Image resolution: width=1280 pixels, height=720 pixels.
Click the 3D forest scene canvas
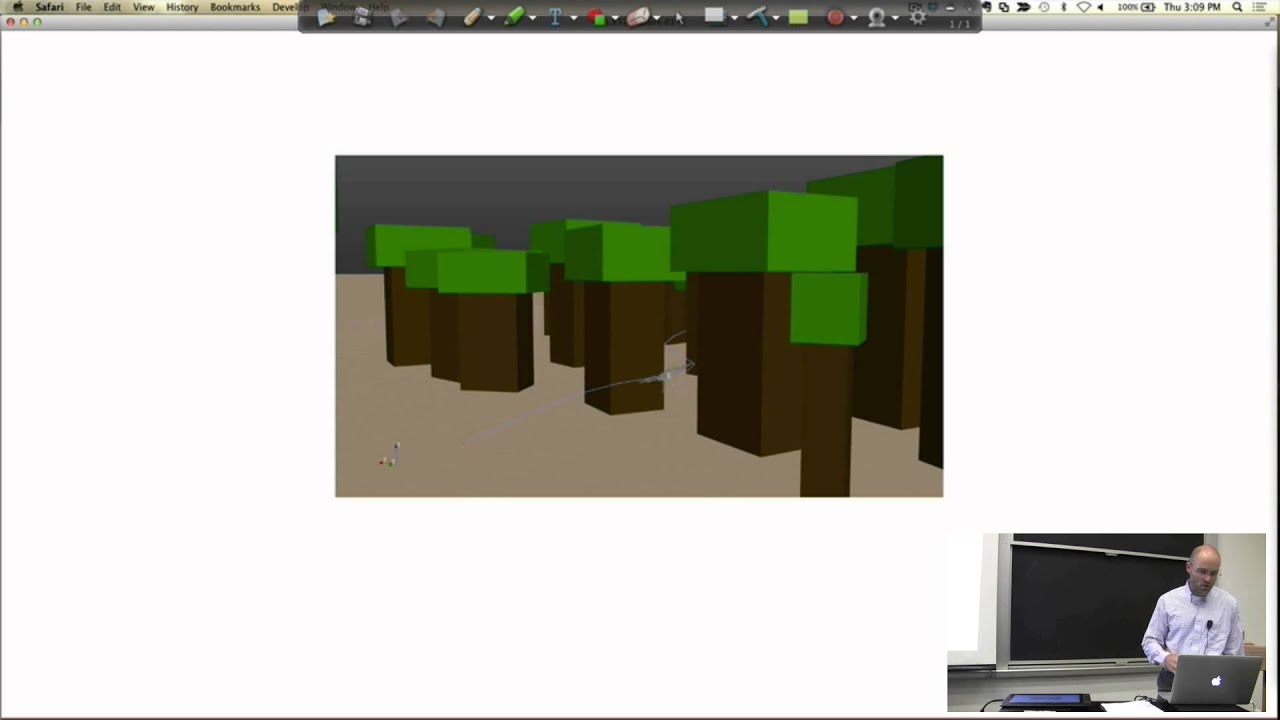[x=639, y=326]
